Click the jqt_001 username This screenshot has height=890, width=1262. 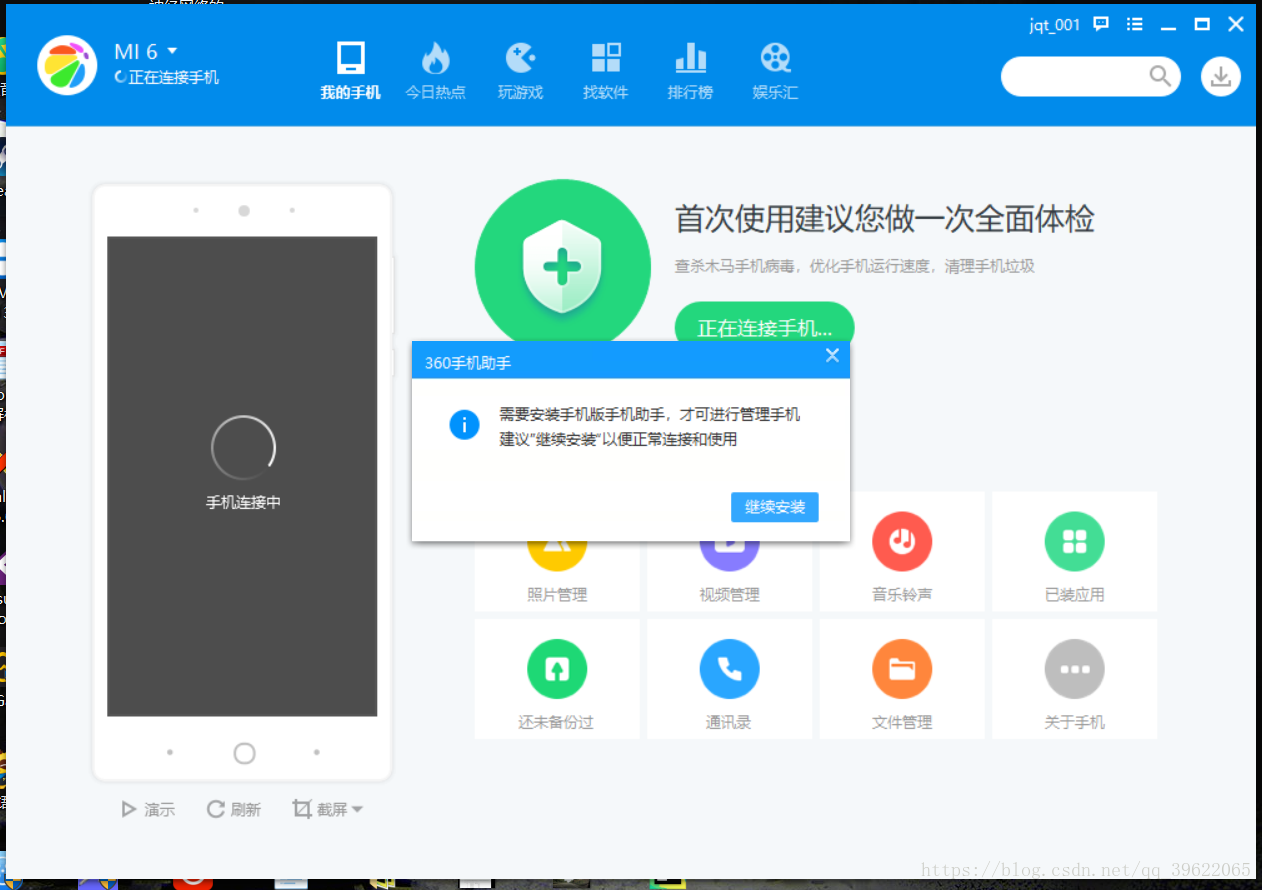(x=1055, y=25)
